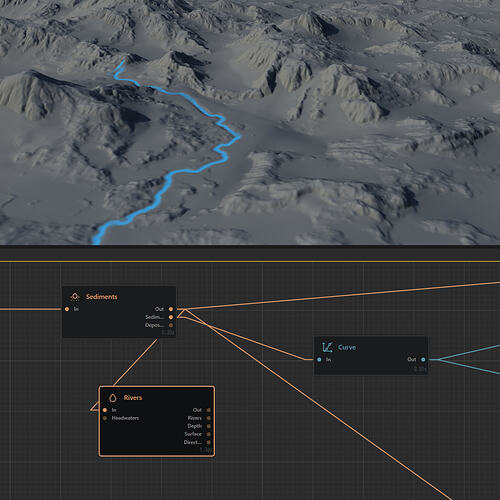Click the Rivers node Depth output port
This screenshot has height=500, width=500.
pyautogui.click(x=209, y=426)
